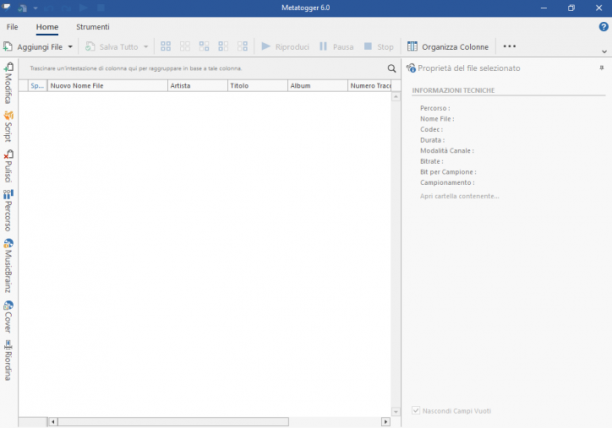Click the horizontal scrollbar right arrow
This screenshot has height=428, width=612.
tap(386, 422)
